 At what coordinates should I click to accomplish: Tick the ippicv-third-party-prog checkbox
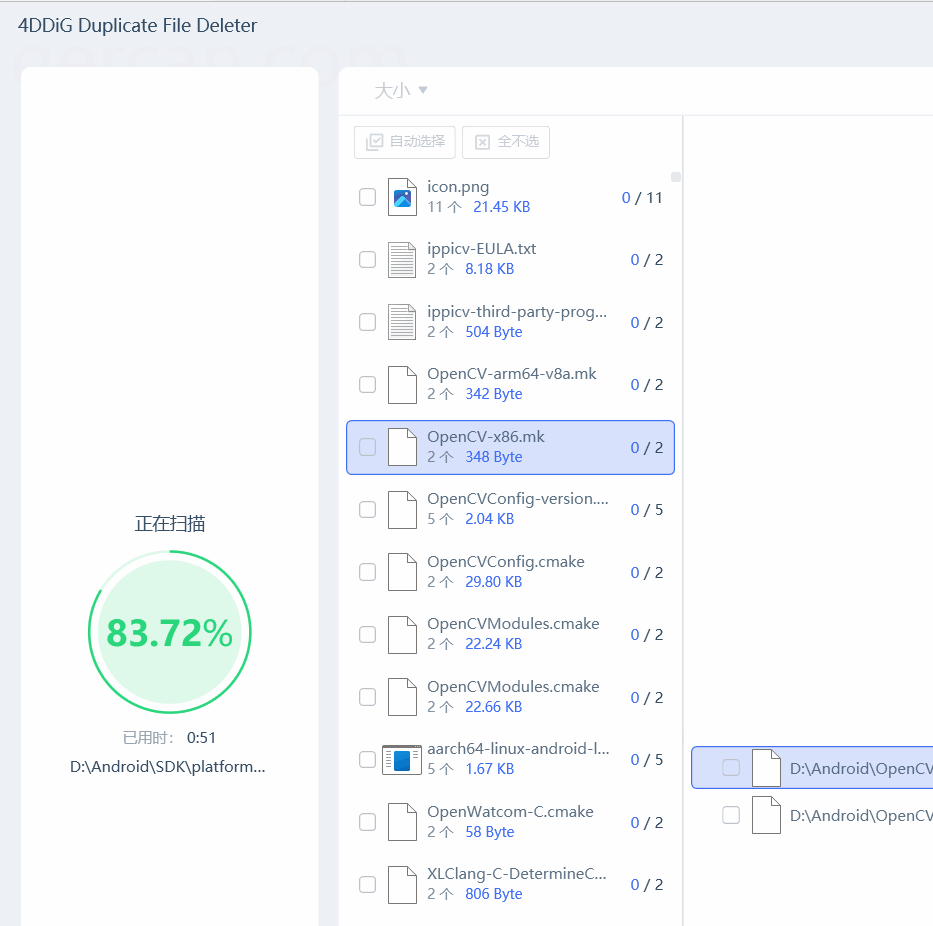[368, 322]
